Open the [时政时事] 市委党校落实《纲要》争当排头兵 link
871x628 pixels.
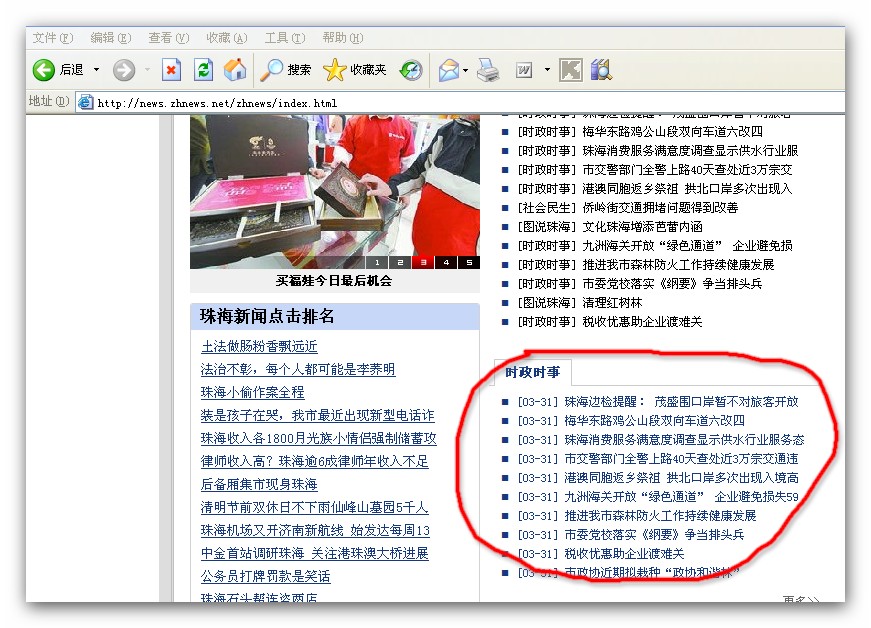coord(640,284)
